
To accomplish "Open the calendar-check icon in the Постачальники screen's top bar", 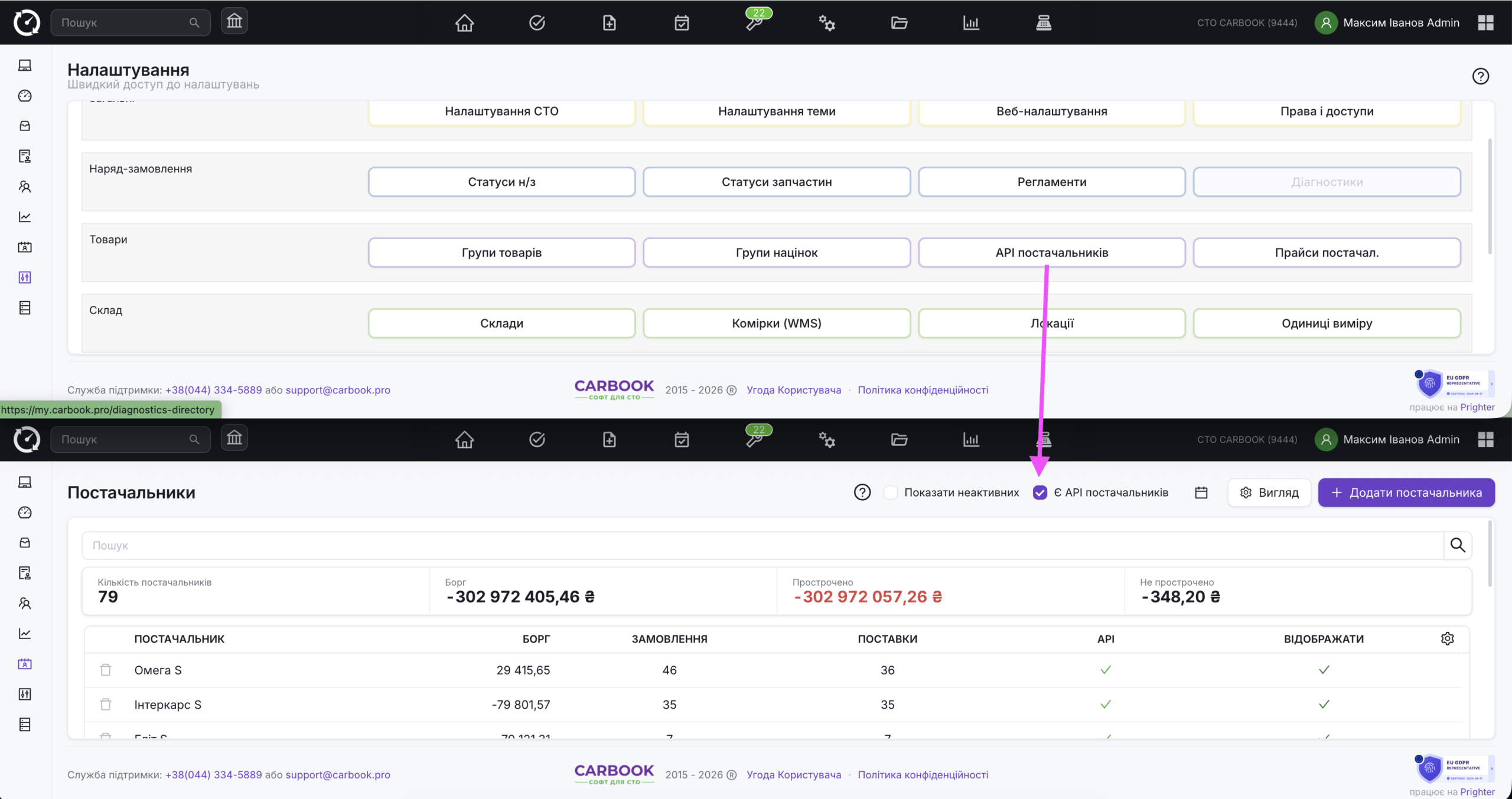I will pos(682,439).
